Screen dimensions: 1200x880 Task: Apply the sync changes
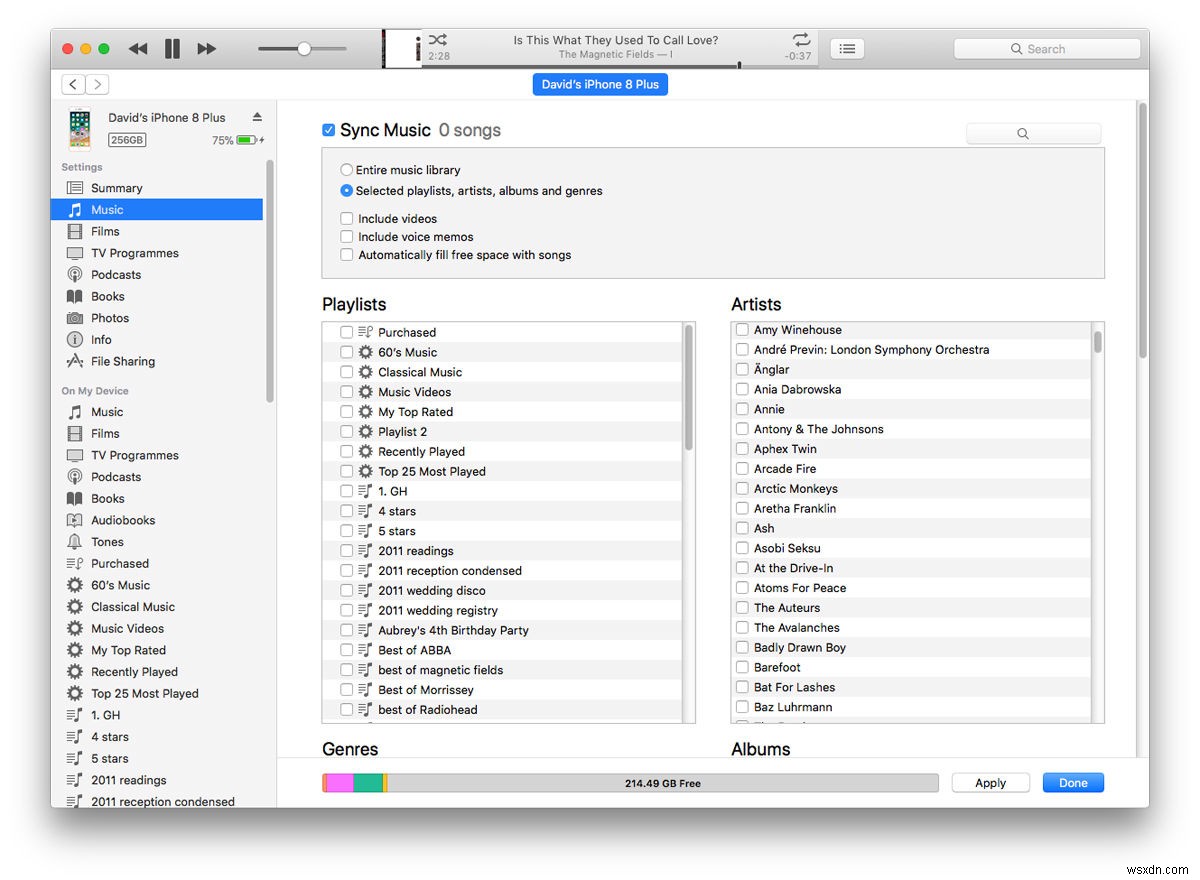coord(990,782)
